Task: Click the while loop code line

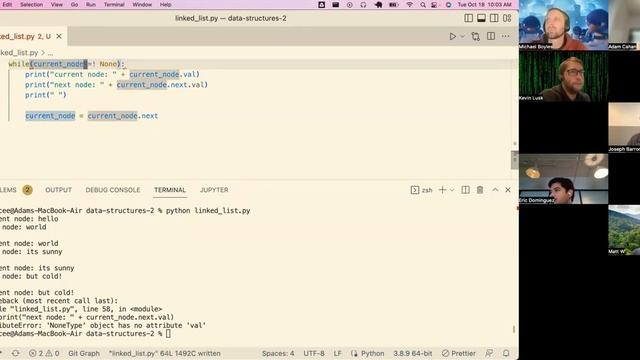Action: pos(67,64)
